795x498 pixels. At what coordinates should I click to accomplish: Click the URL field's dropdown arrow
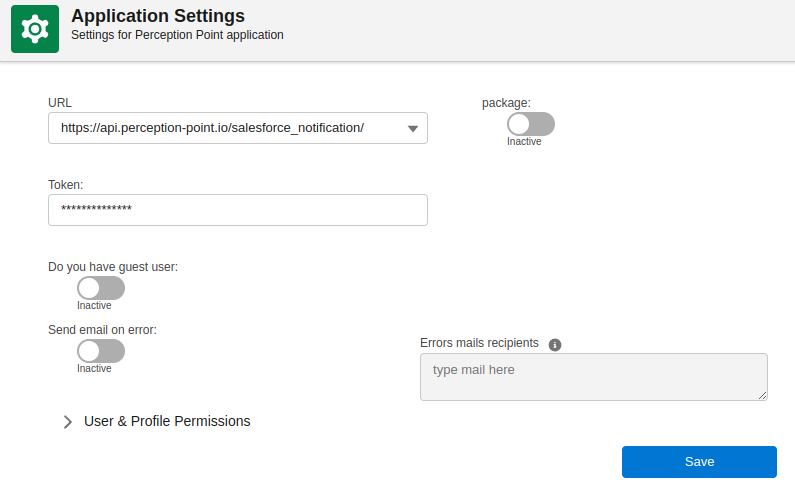coord(413,128)
